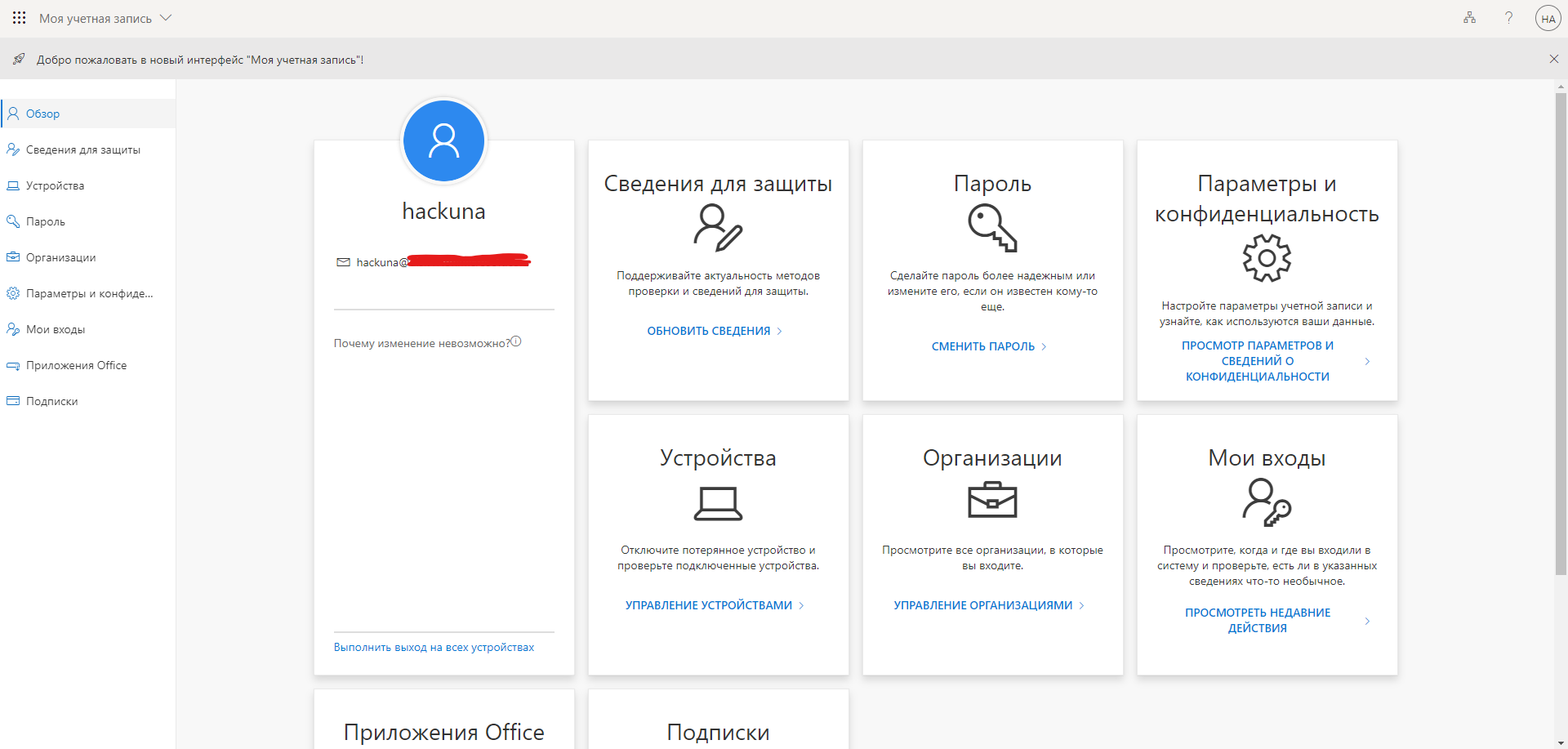Image resolution: width=1568 pixels, height=749 pixels.
Task: Open Приложения Office in the sidebar
Action: point(88,365)
